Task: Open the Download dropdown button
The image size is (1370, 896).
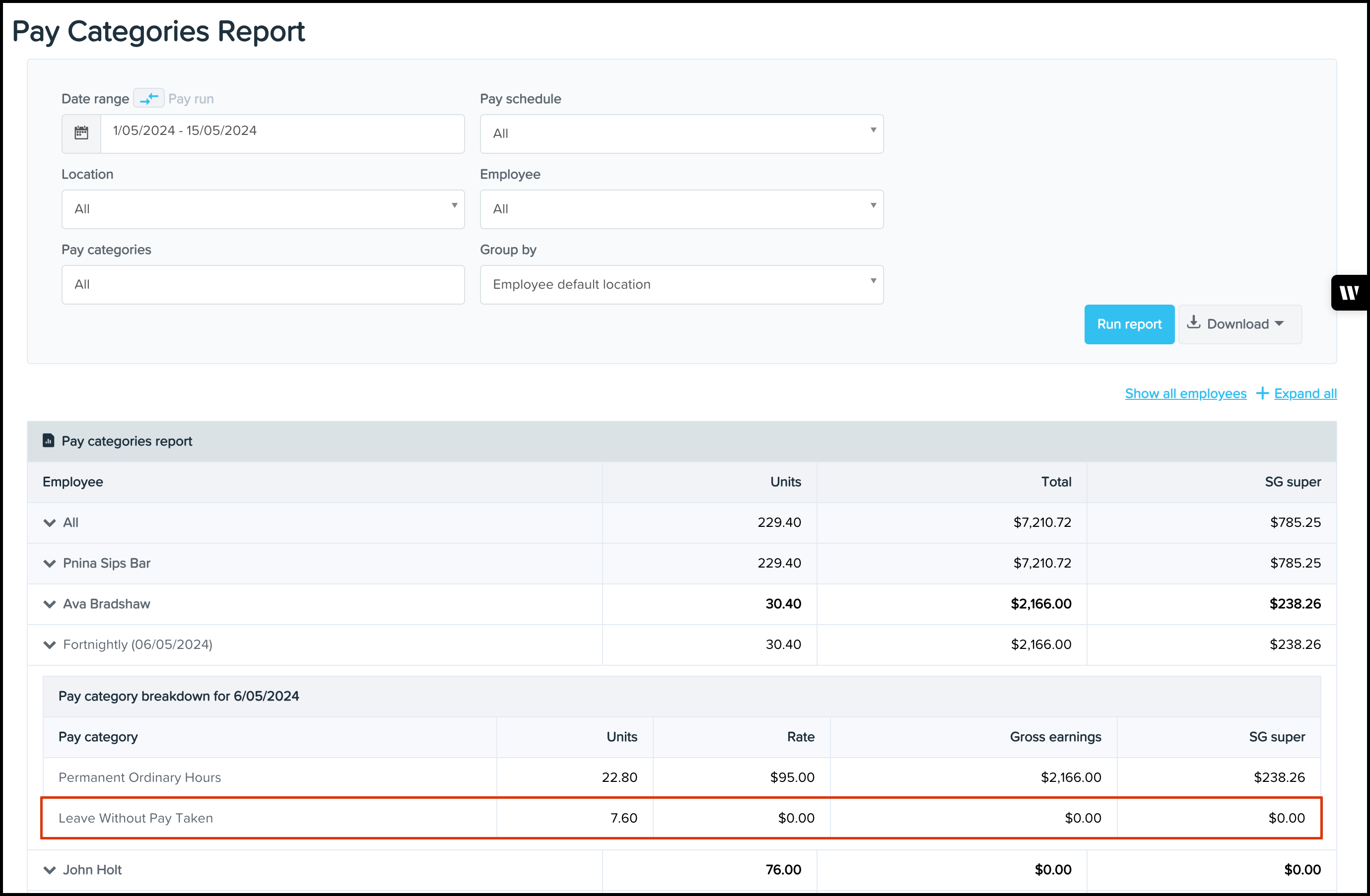Action: coord(1239,324)
